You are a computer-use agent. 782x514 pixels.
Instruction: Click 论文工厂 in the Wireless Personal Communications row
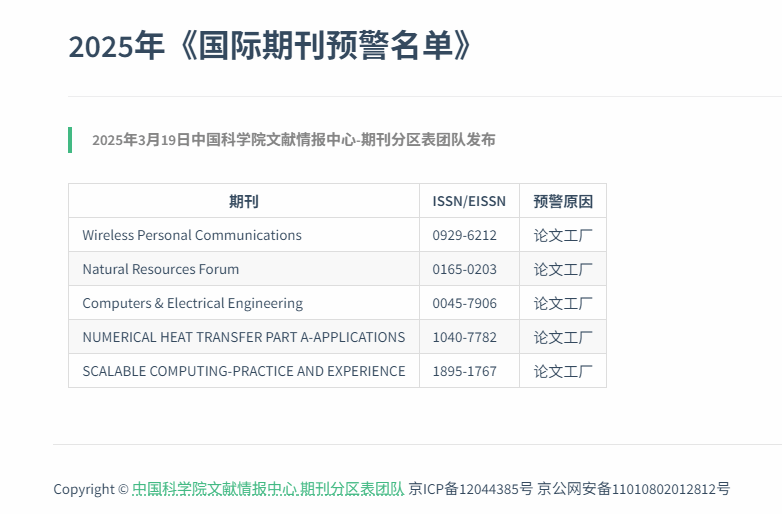pos(563,235)
